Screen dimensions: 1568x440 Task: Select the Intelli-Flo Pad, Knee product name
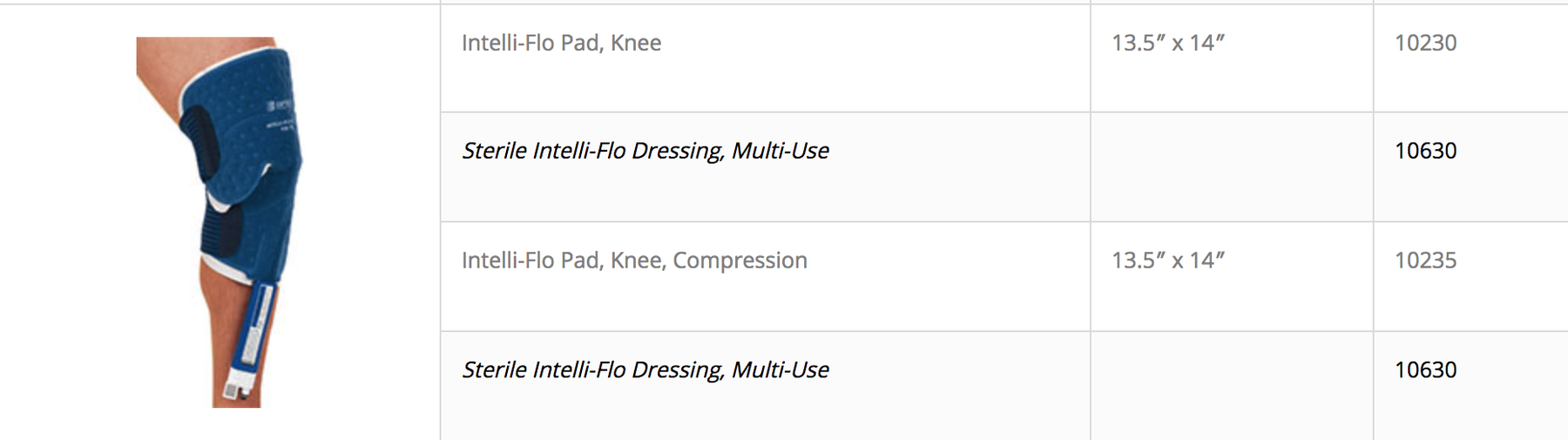pyautogui.click(x=561, y=43)
